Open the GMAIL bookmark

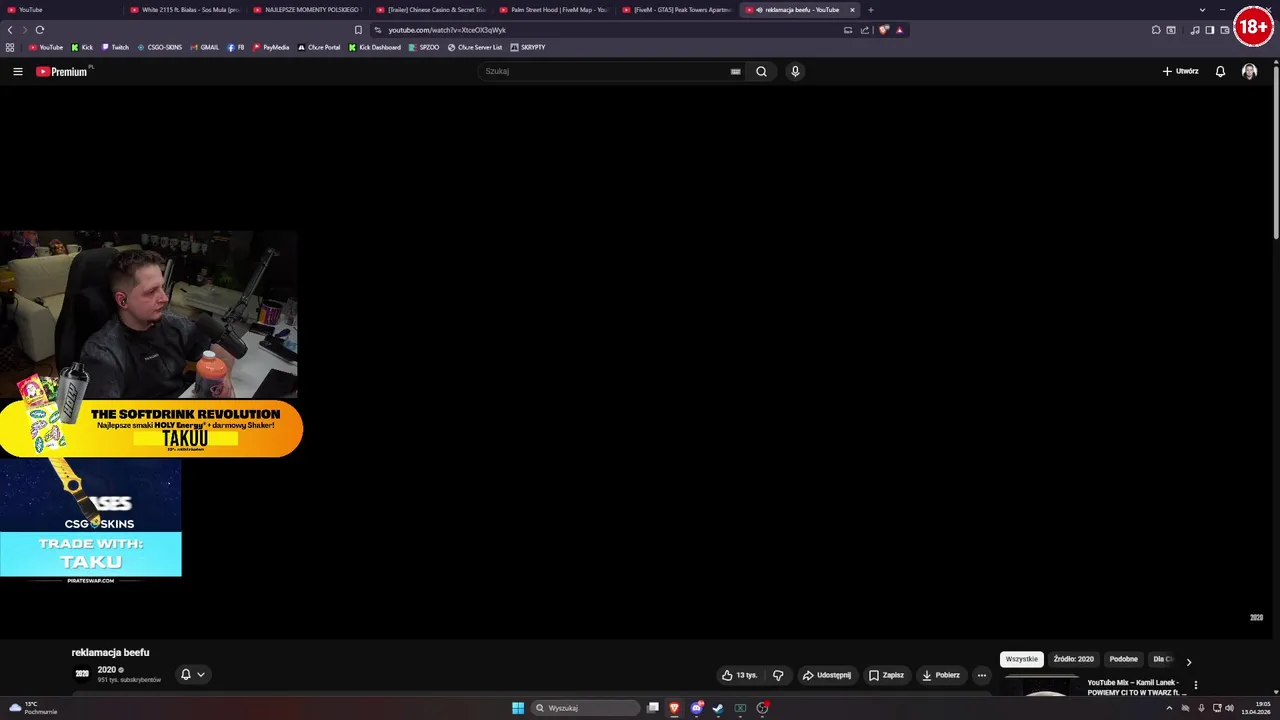coord(205,47)
